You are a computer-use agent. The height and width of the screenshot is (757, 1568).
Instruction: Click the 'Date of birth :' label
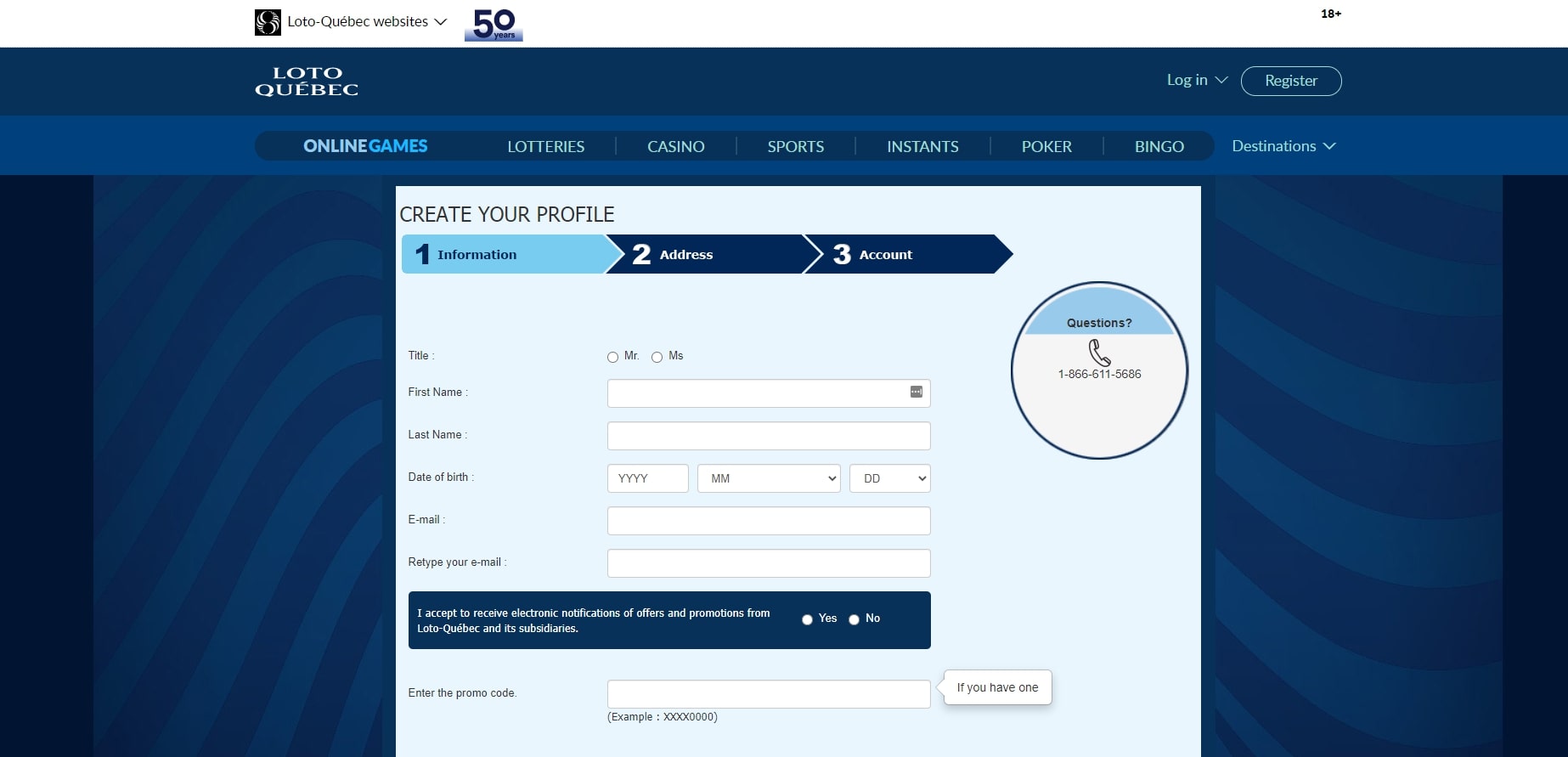click(441, 477)
